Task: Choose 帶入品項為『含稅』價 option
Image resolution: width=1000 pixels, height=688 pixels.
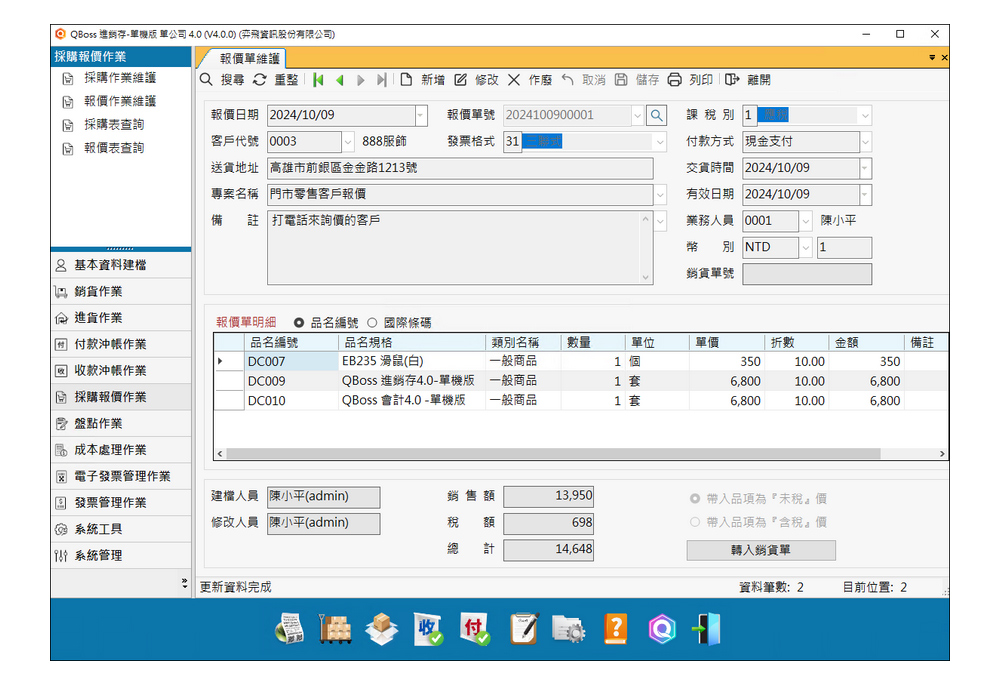Action: click(x=695, y=522)
